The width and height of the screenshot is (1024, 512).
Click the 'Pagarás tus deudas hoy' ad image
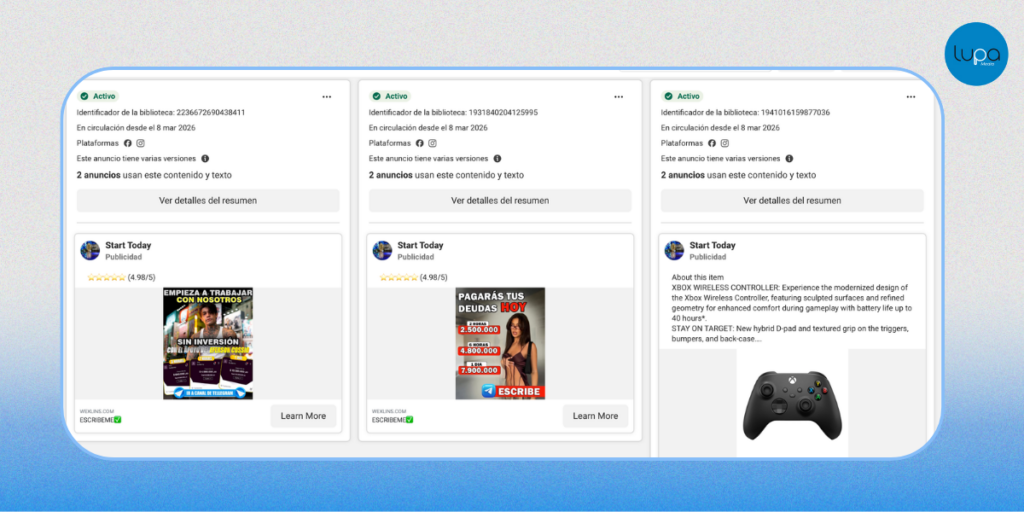[x=500, y=343]
